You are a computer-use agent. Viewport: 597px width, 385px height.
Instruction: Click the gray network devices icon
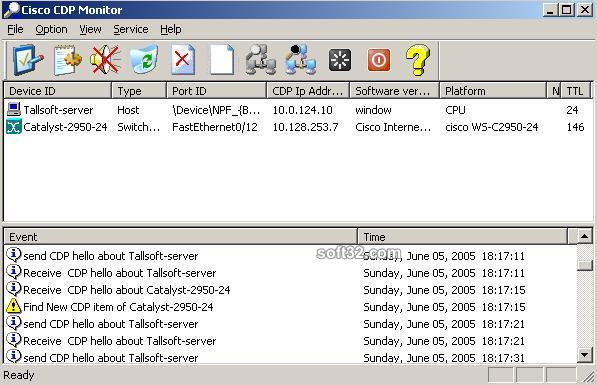click(x=260, y=60)
